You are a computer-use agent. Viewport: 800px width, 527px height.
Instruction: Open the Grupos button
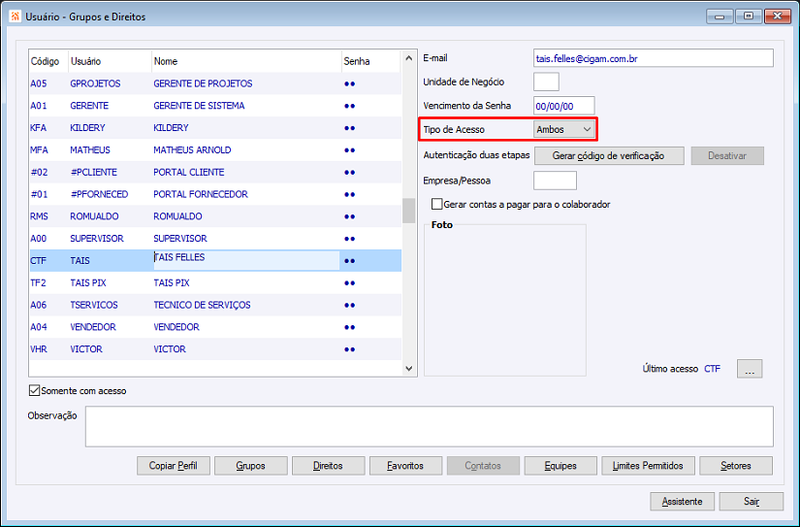pos(251,466)
